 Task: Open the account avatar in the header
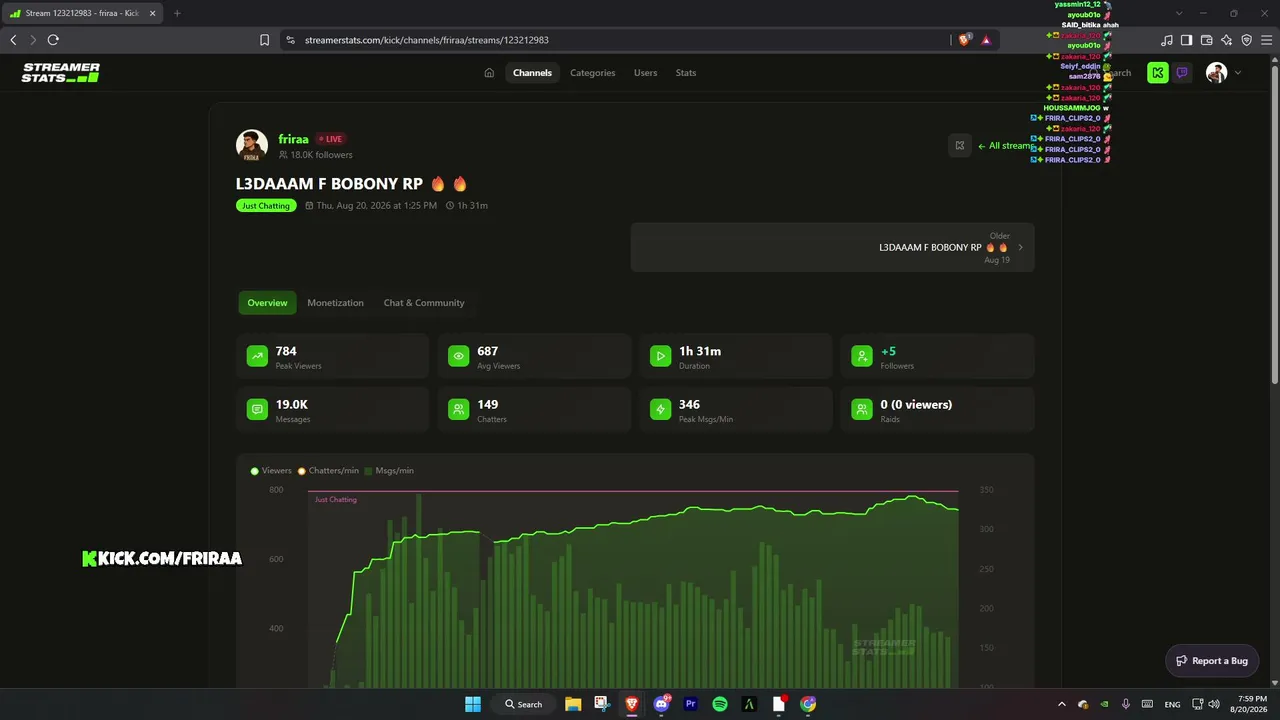(1216, 73)
